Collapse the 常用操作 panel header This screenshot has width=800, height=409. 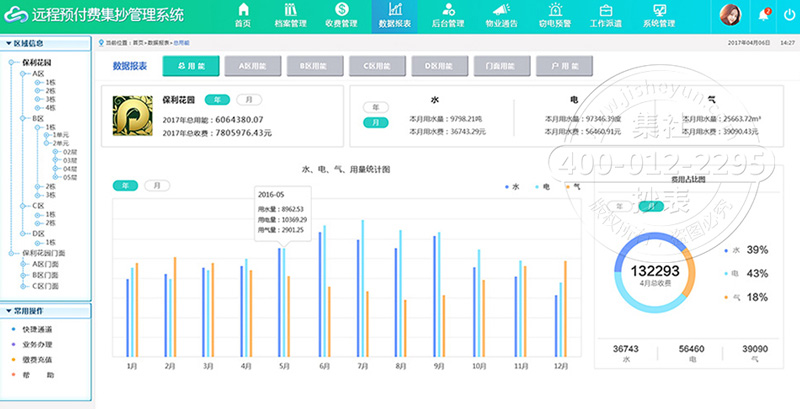(x=45, y=312)
